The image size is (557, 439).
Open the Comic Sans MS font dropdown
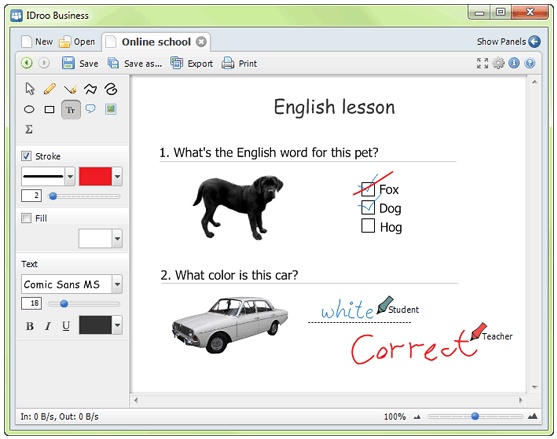click(71, 284)
